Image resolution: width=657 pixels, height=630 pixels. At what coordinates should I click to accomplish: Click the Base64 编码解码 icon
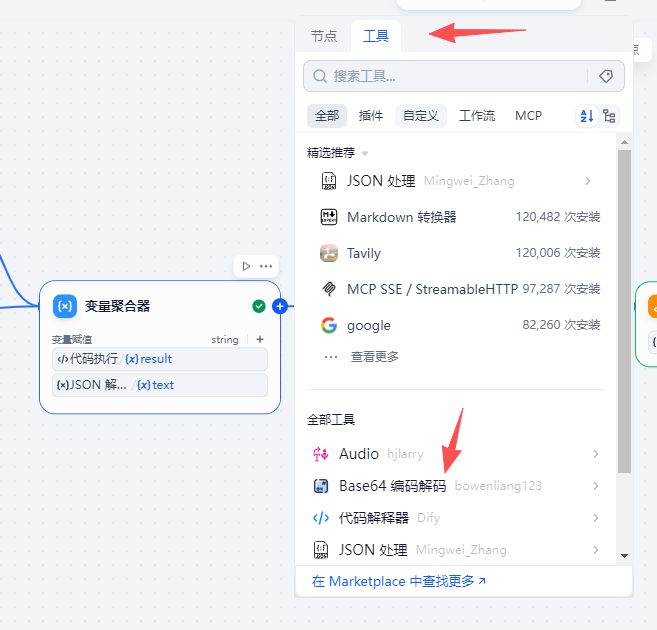point(321,486)
